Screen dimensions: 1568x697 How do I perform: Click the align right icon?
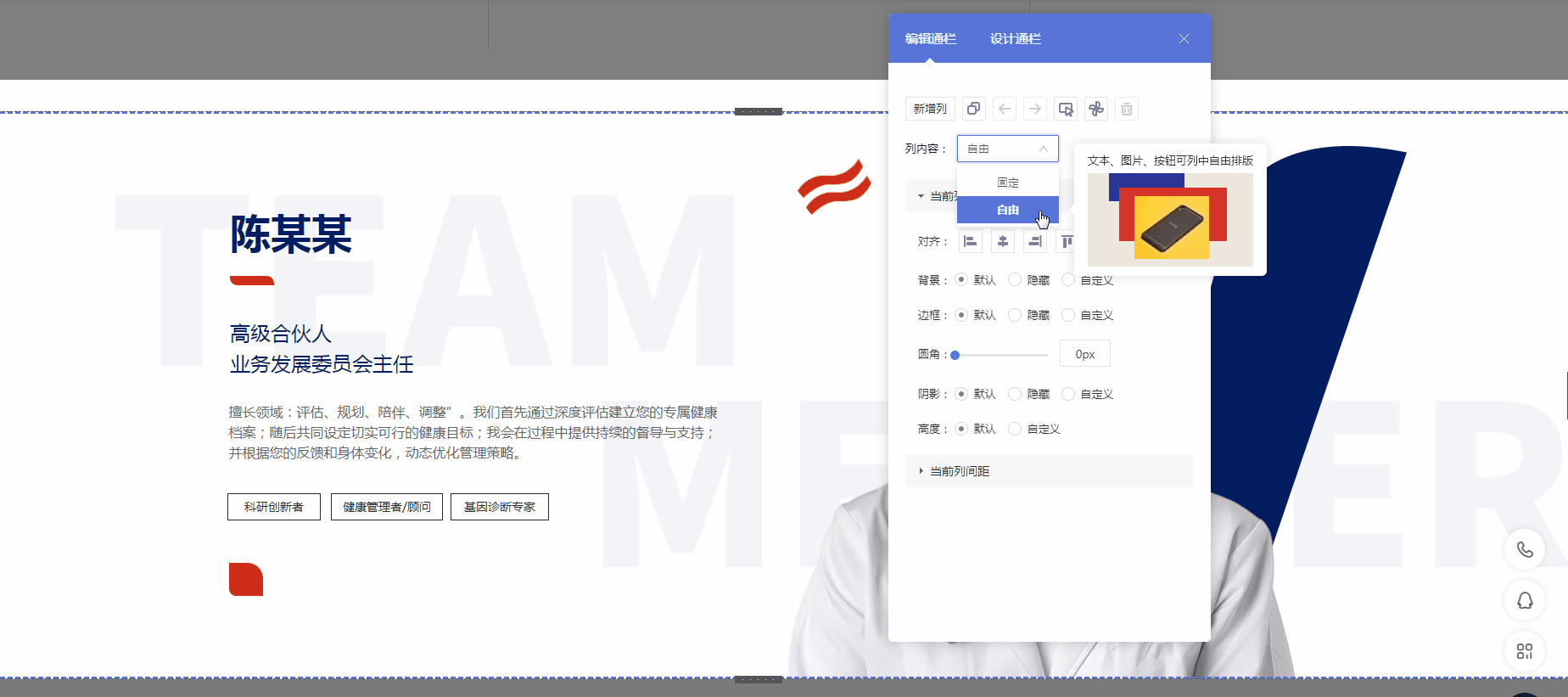click(1034, 242)
